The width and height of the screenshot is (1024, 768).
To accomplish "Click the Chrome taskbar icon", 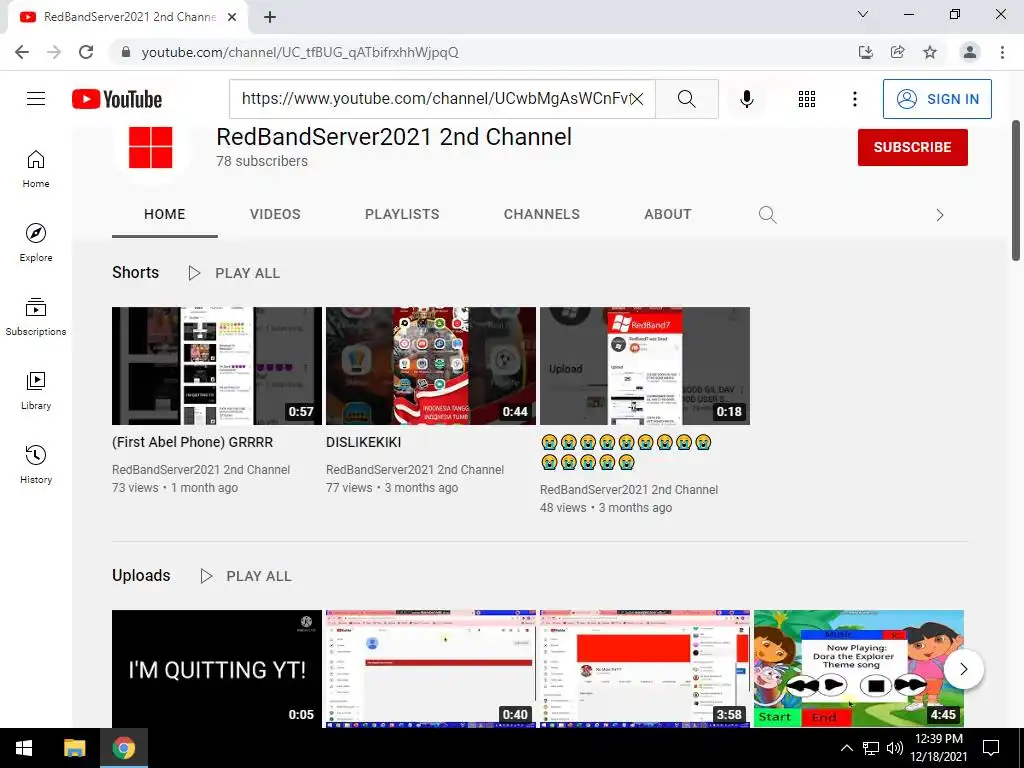I will point(123,748).
